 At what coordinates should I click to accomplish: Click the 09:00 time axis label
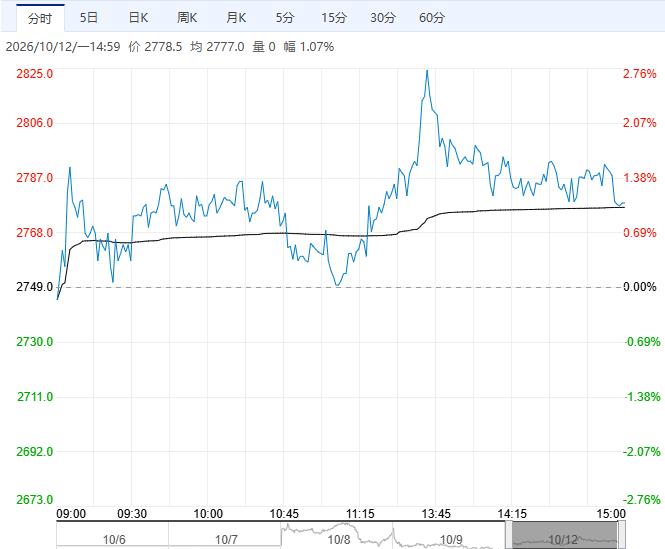[71, 514]
